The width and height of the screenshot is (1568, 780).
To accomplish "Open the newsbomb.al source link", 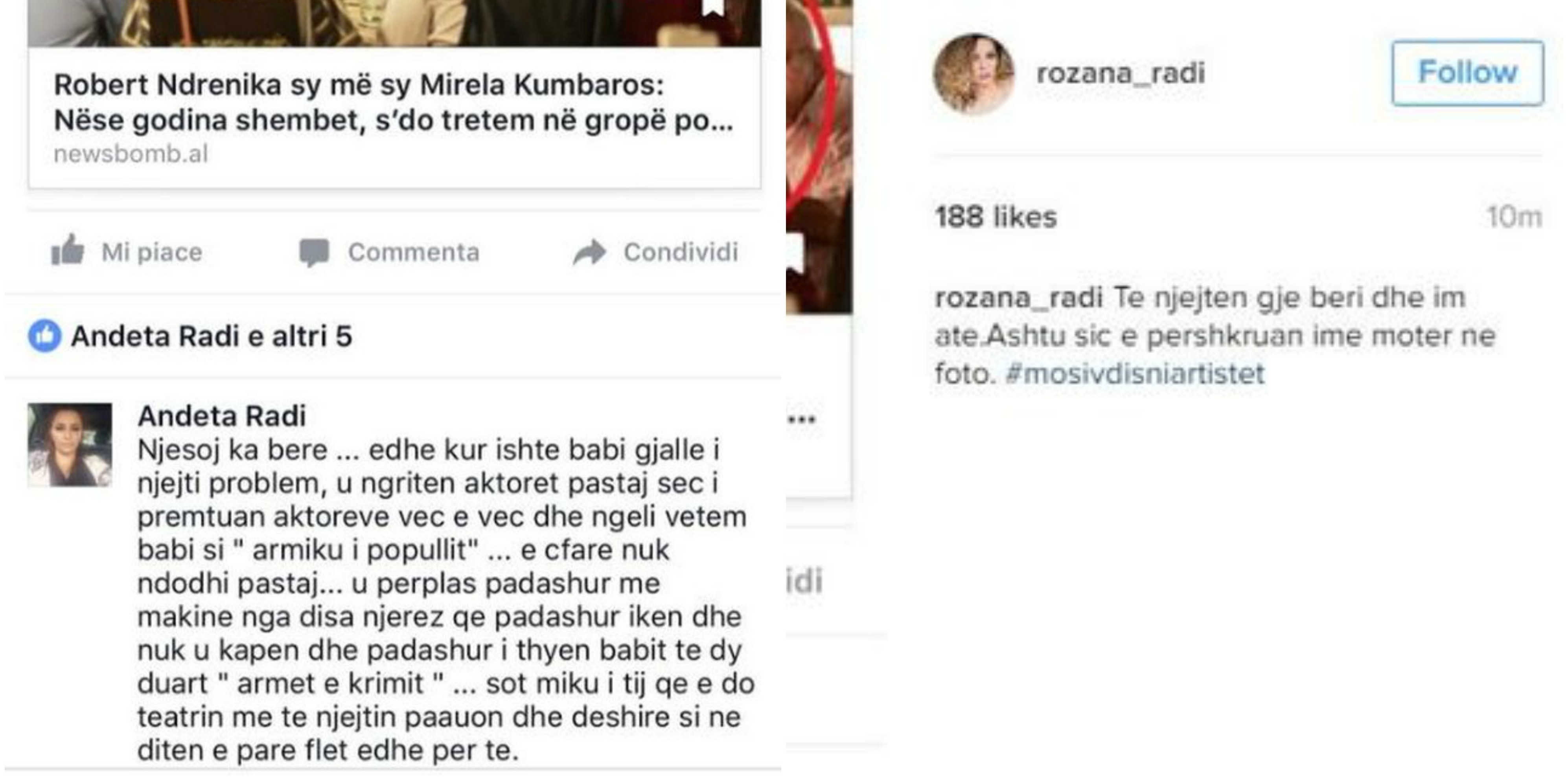I will (x=131, y=154).
